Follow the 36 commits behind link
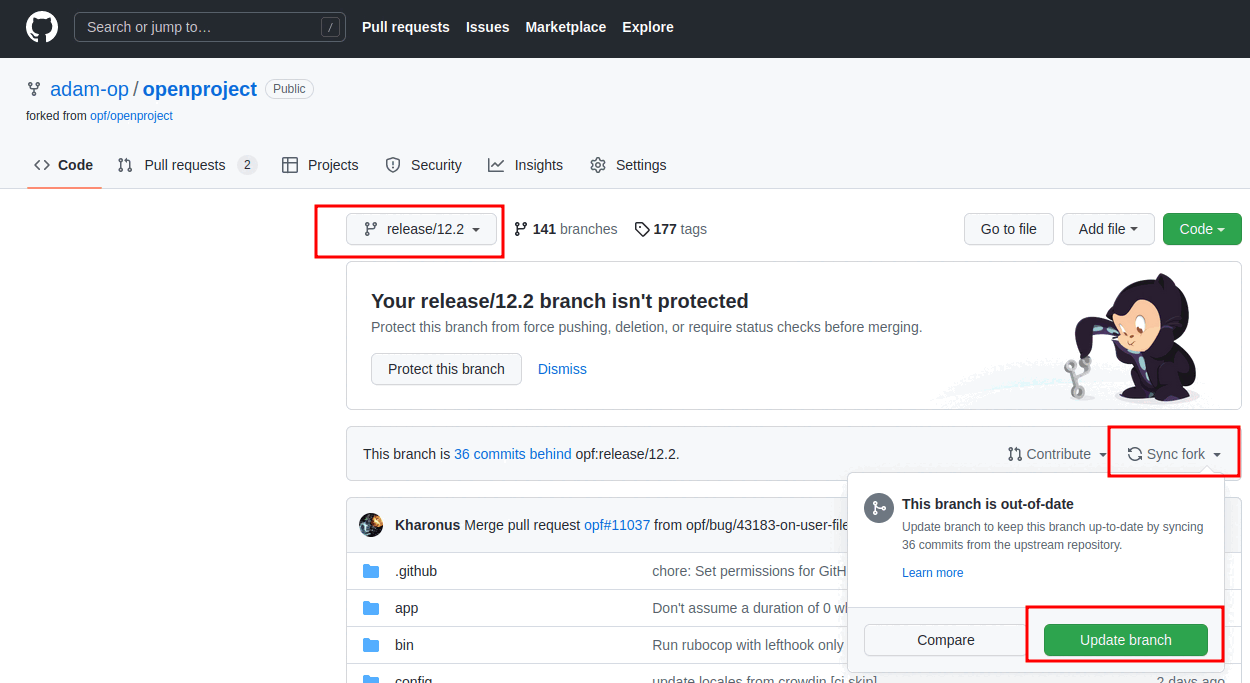 pyautogui.click(x=512, y=453)
